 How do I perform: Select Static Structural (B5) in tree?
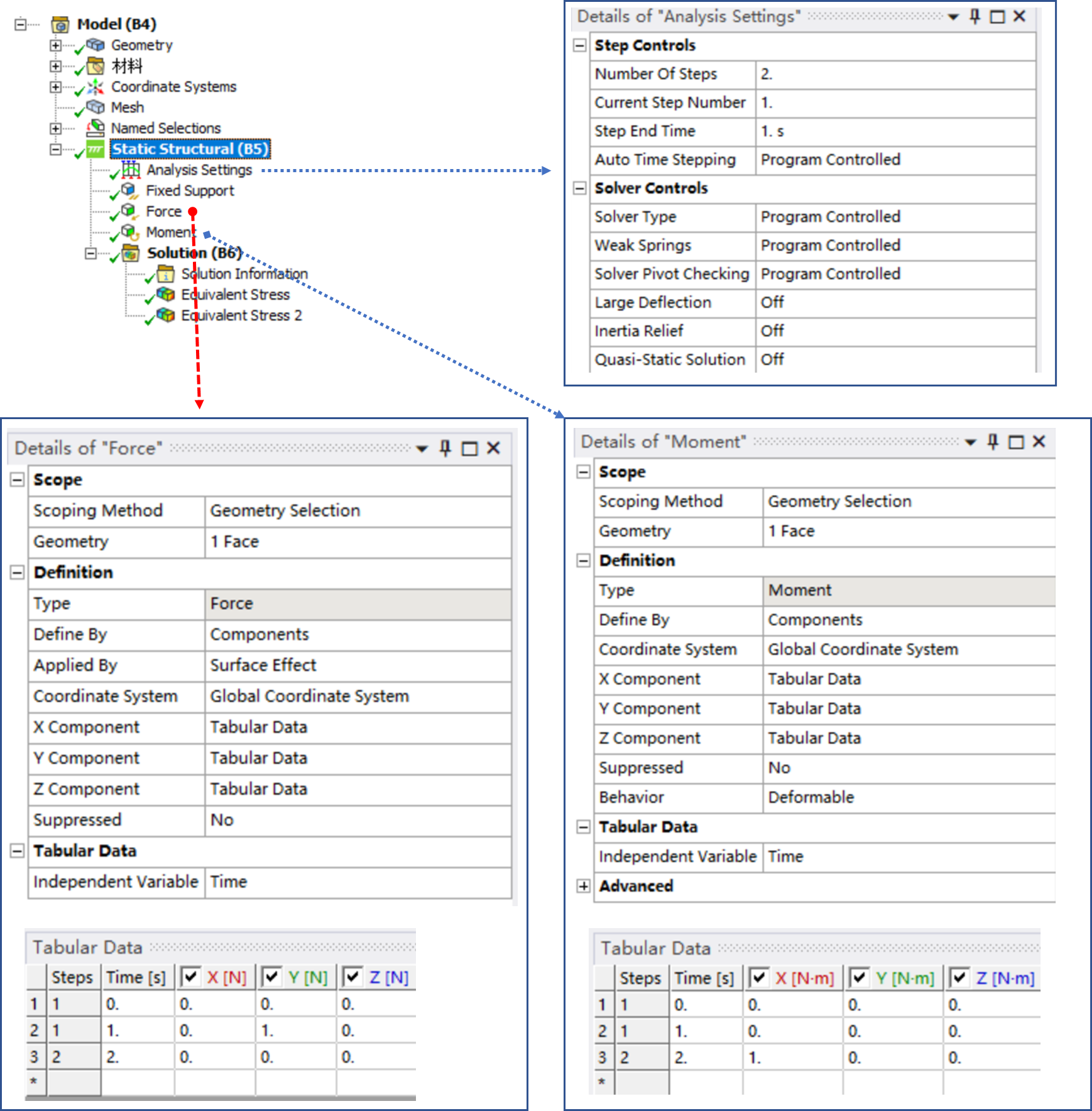coord(190,149)
